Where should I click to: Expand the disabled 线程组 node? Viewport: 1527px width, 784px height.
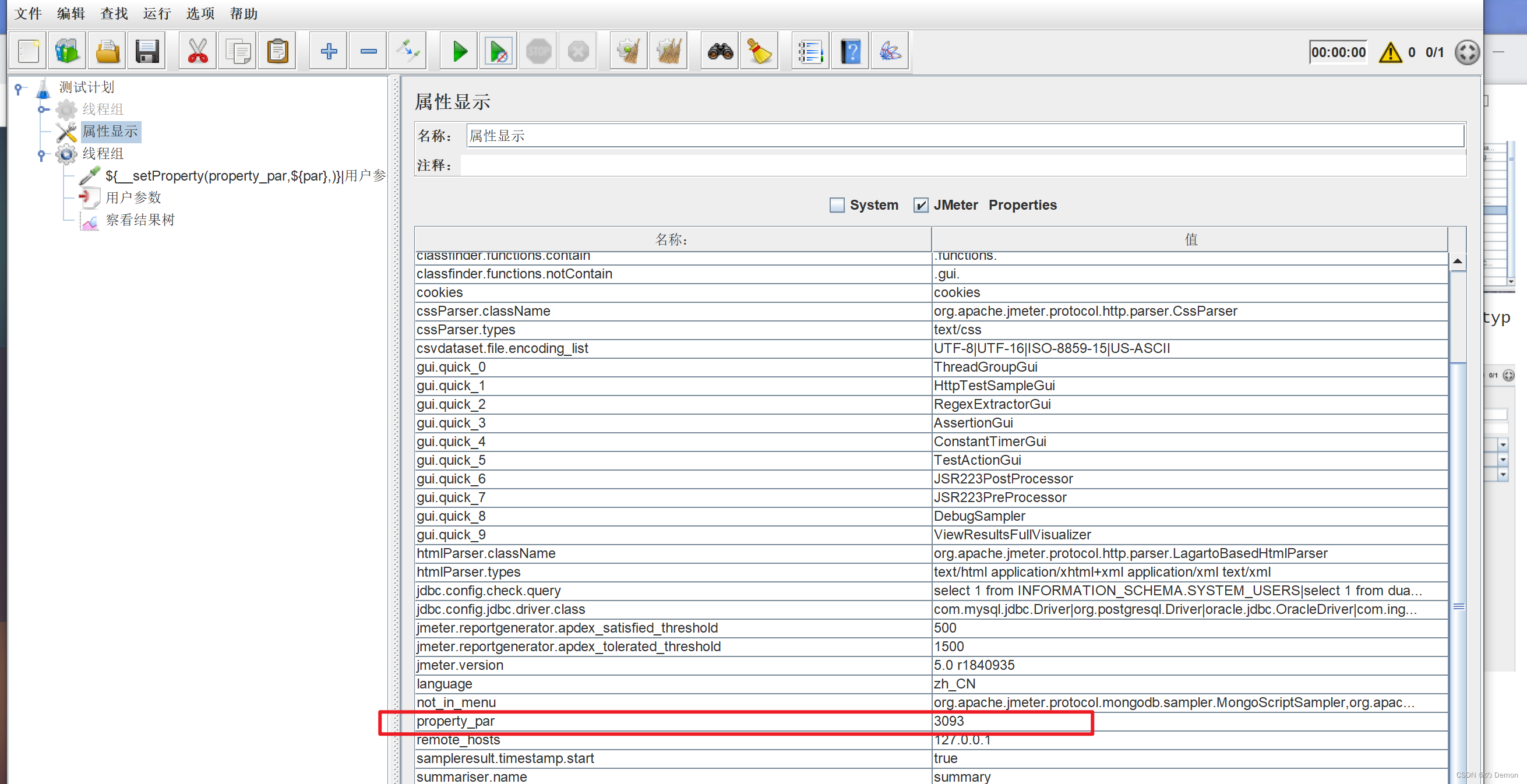[41, 110]
